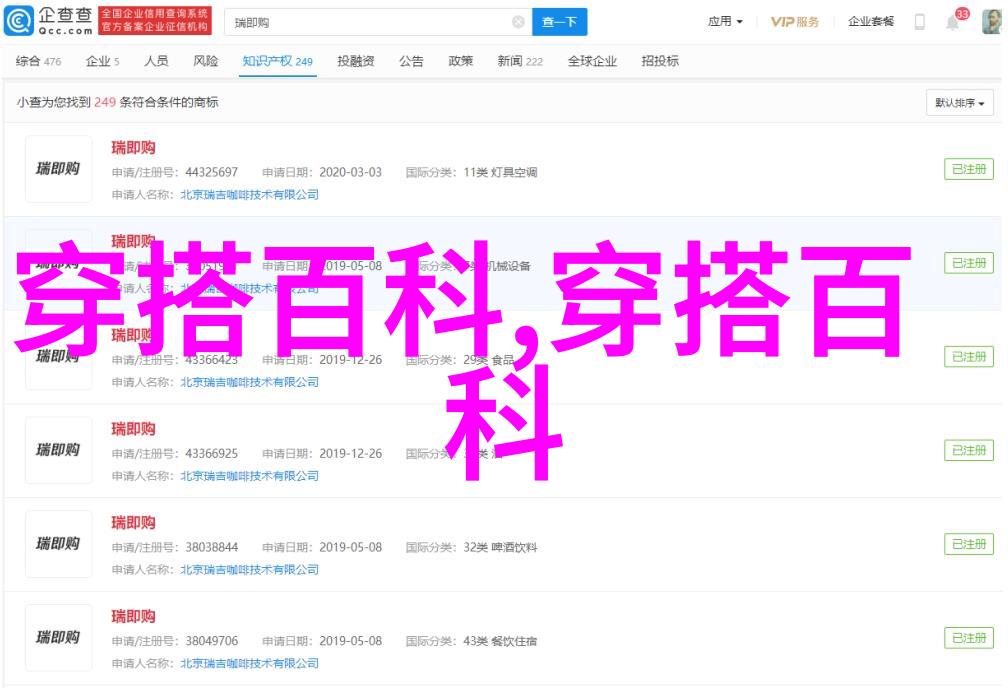Click the 企查查 Qcc.com logo

[48, 21]
